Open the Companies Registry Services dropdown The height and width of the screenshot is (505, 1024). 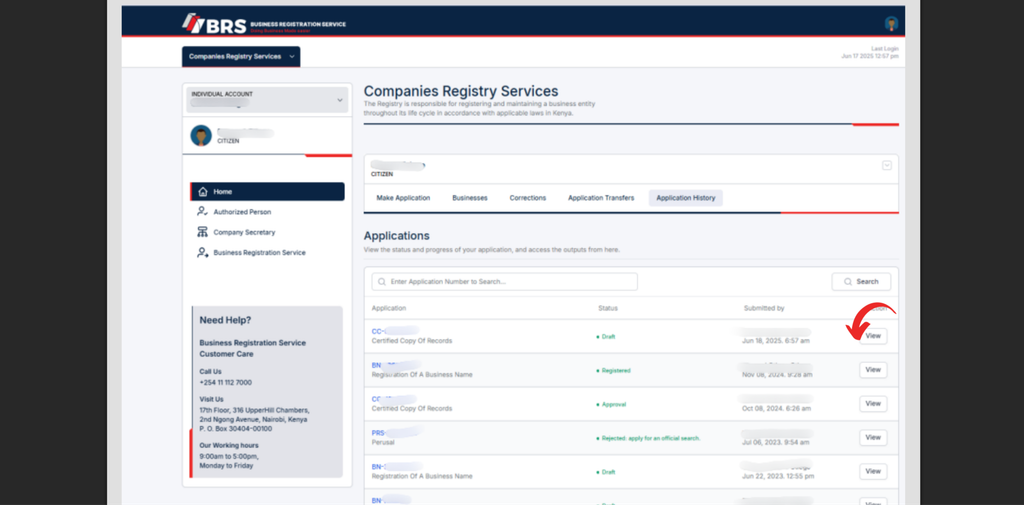point(241,56)
